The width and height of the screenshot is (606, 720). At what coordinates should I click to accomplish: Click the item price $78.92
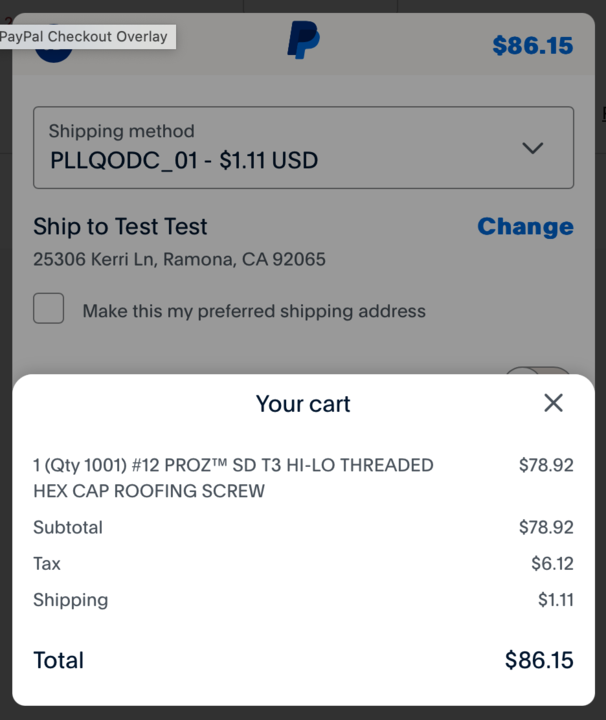pos(546,465)
